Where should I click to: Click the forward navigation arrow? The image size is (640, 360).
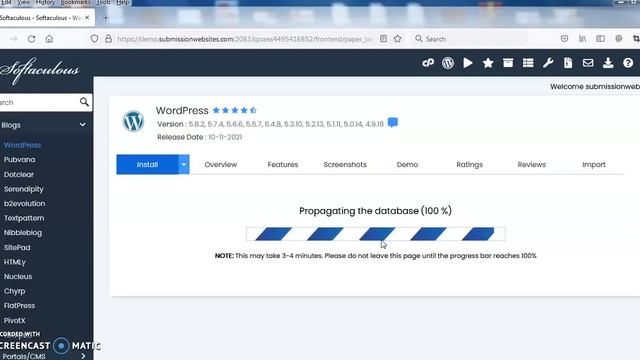coord(13,39)
